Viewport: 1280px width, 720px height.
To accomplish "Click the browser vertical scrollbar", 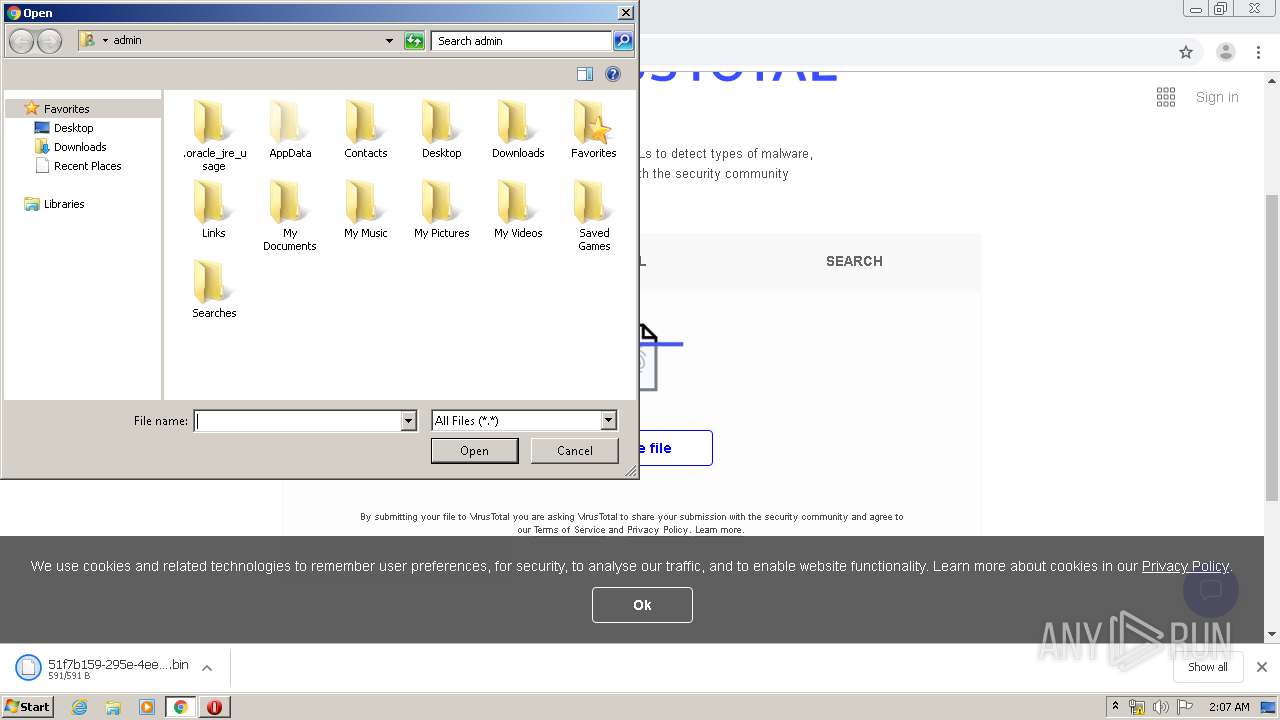I will click(x=1272, y=348).
